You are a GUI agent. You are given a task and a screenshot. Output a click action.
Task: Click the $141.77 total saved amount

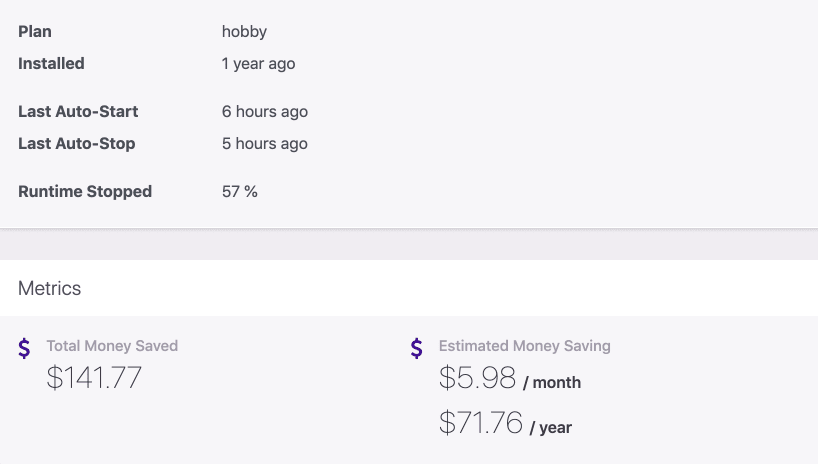point(94,377)
